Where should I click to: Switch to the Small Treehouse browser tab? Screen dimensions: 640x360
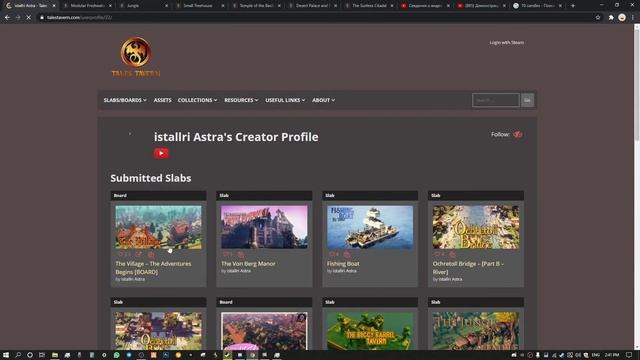pos(200,6)
